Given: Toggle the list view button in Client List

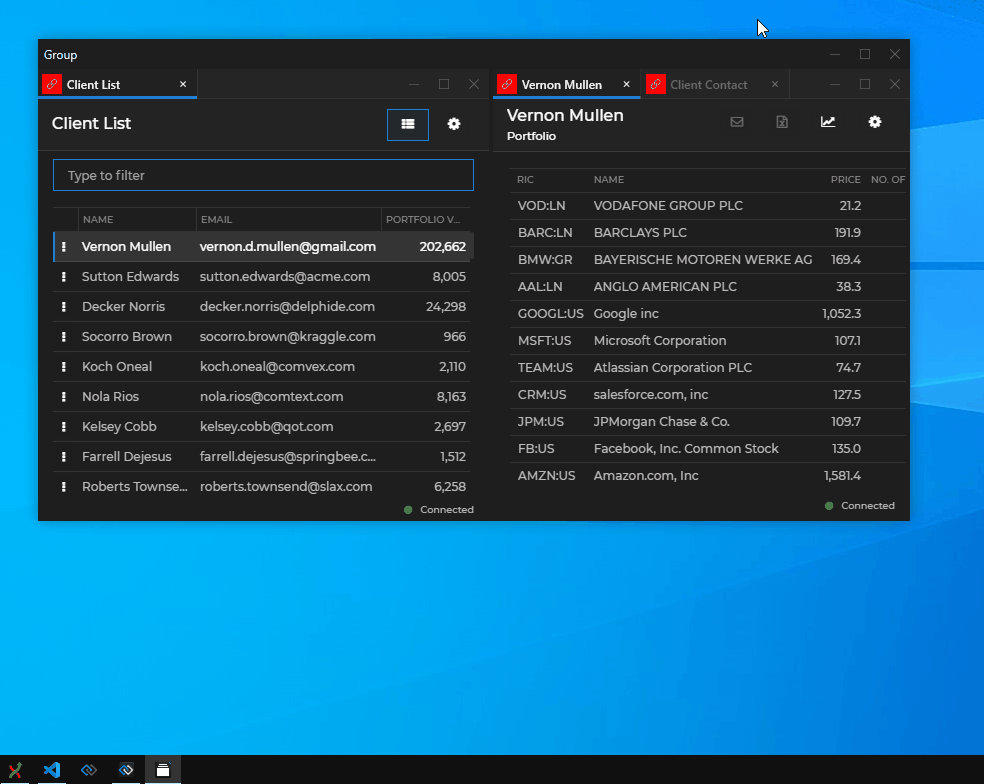Looking at the screenshot, I should tap(408, 124).
